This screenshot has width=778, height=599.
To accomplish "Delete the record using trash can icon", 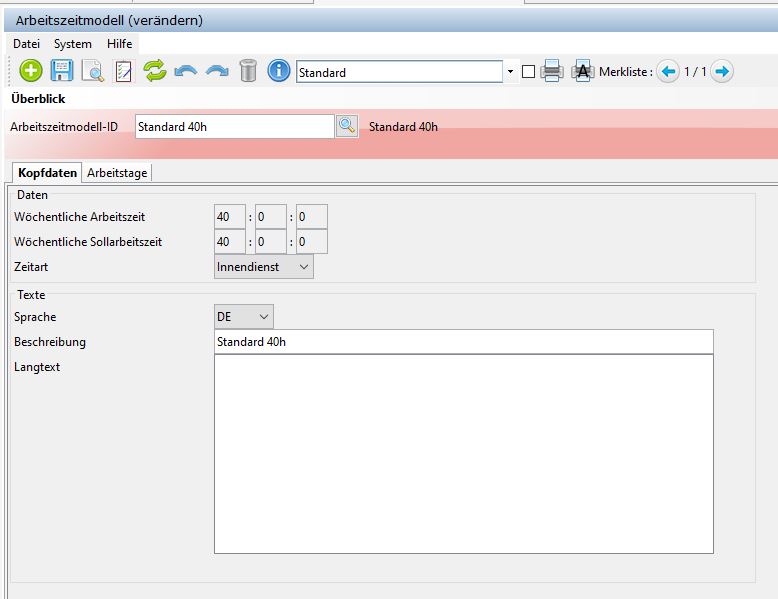I will [x=248, y=71].
